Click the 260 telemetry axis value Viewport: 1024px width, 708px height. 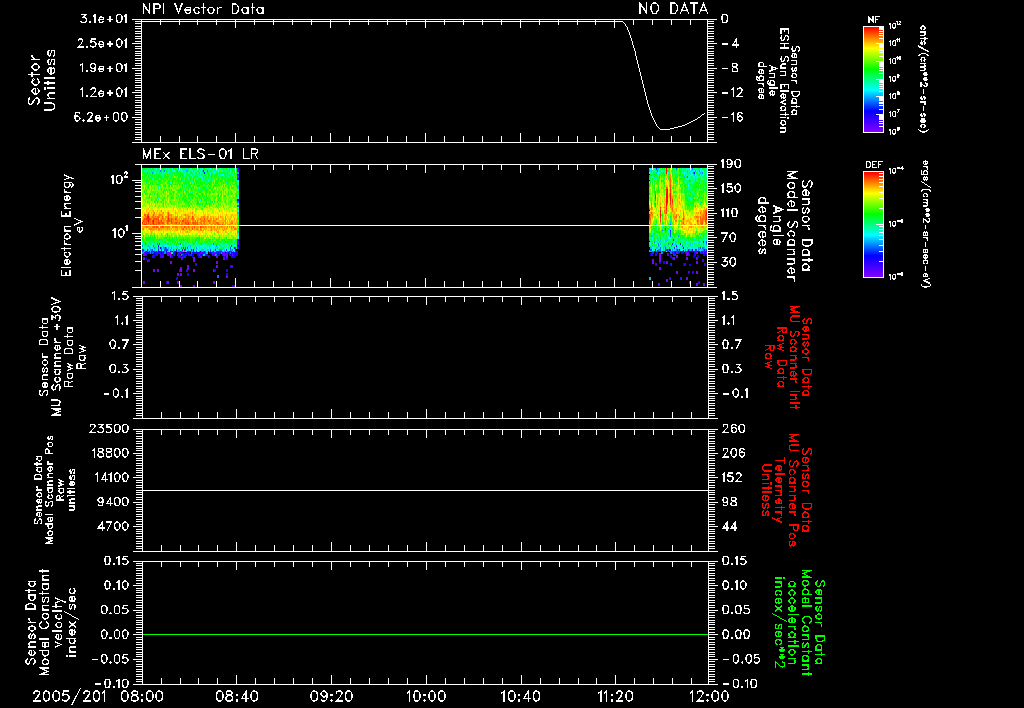[733, 429]
